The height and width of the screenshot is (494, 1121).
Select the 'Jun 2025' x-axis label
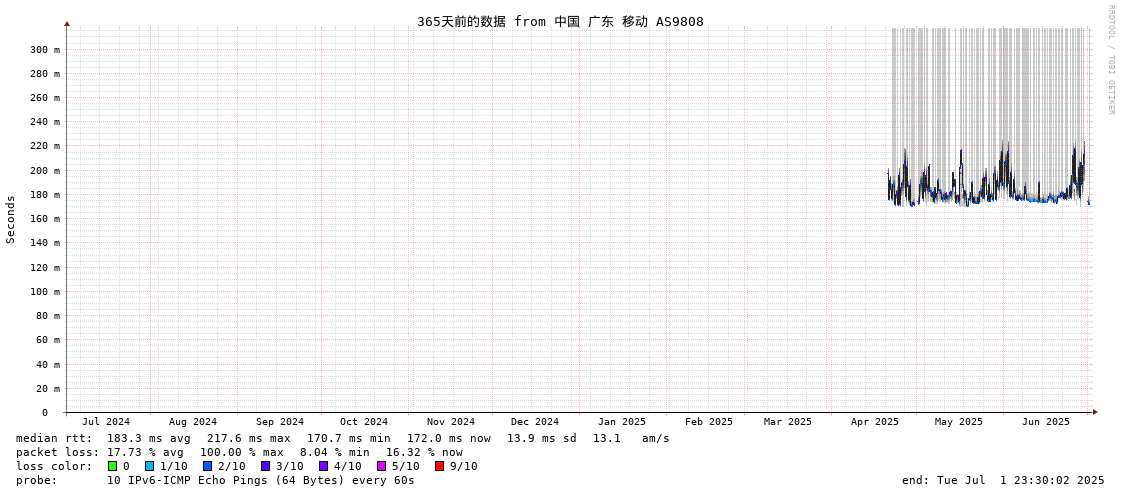[x=1046, y=422]
